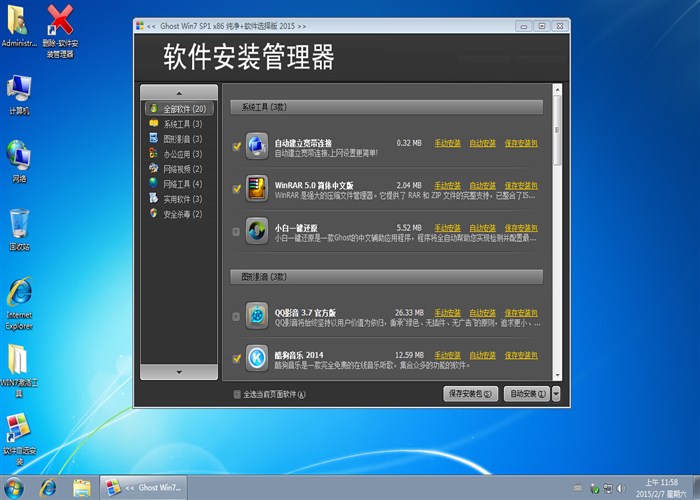This screenshot has width=700, height=500.
Task: Open dropdown arrow next to 自动安装 button
Action: point(556,394)
